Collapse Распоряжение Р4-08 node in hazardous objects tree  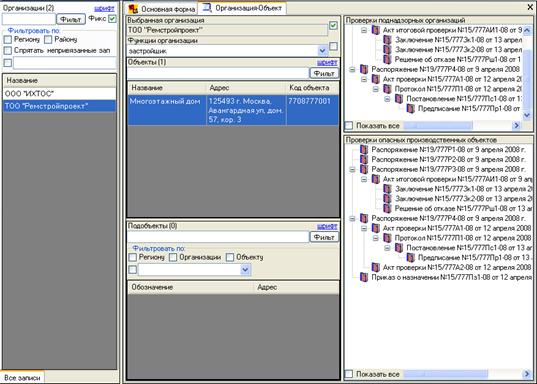(352, 218)
